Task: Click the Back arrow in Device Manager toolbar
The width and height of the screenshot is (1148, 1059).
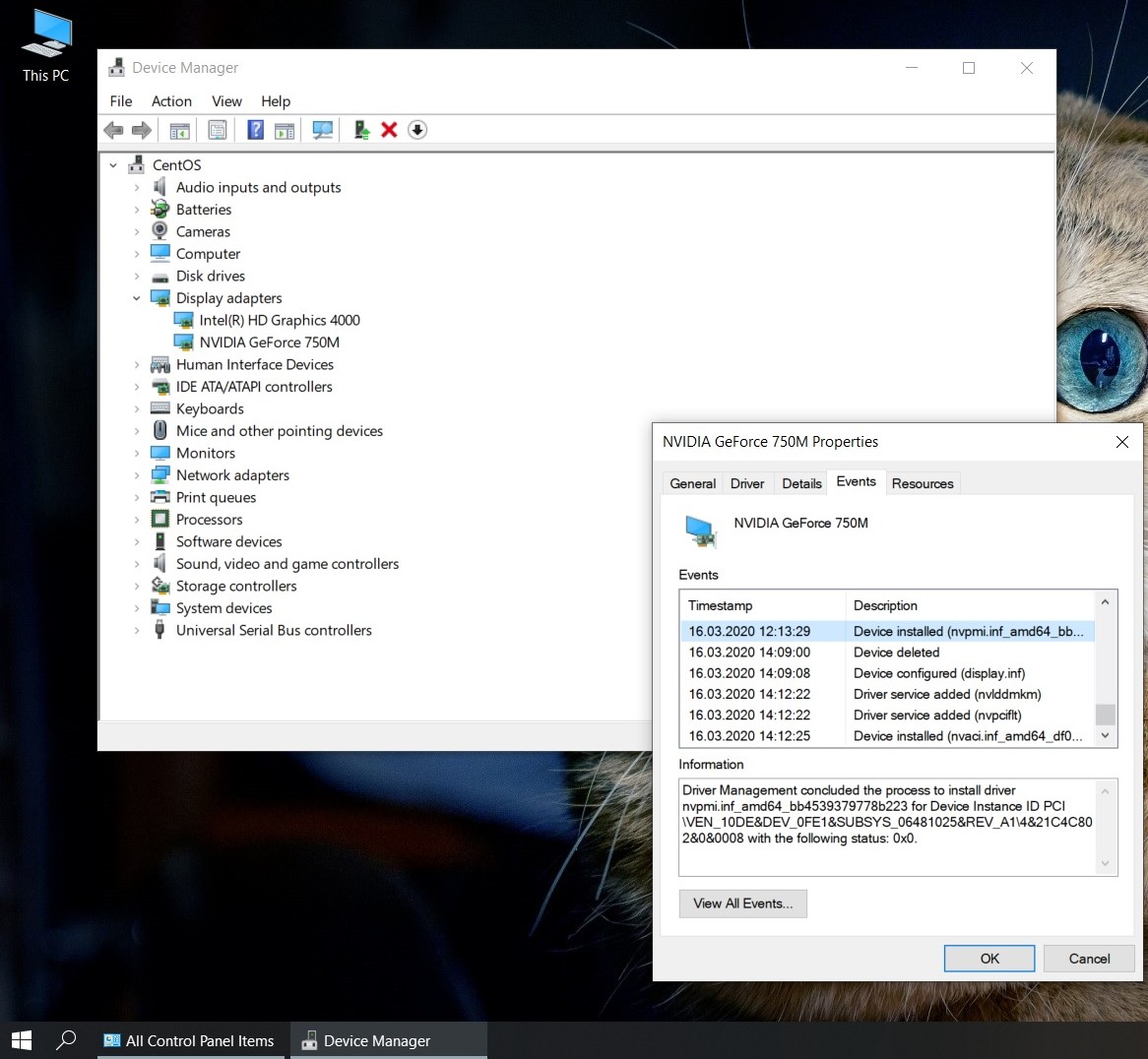Action: (x=113, y=130)
